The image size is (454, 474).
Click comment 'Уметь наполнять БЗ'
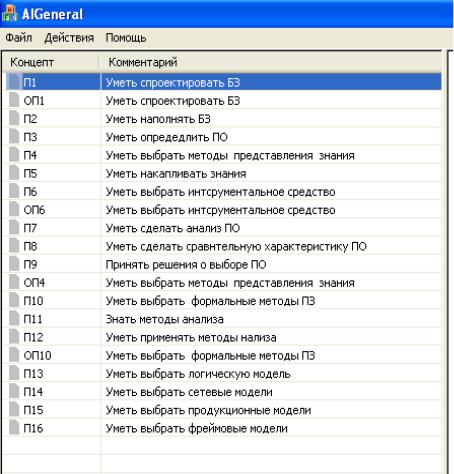coord(158,119)
